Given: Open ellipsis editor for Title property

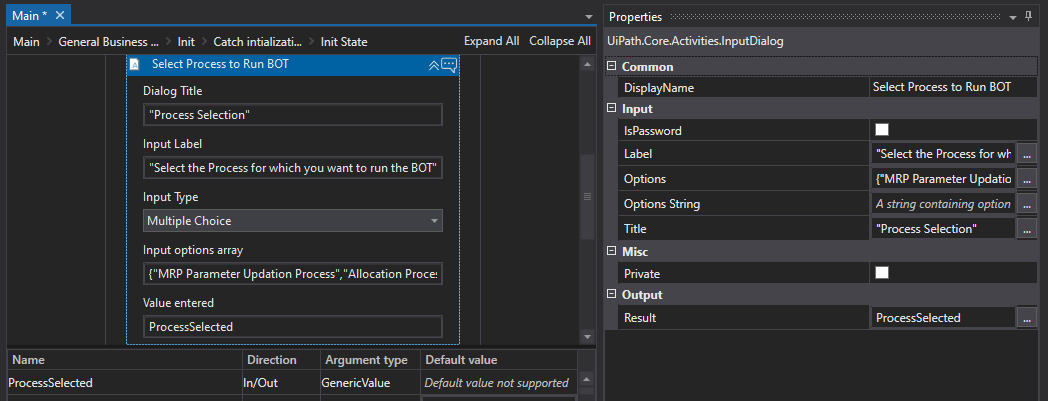Looking at the screenshot, I should coord(1027,228).
